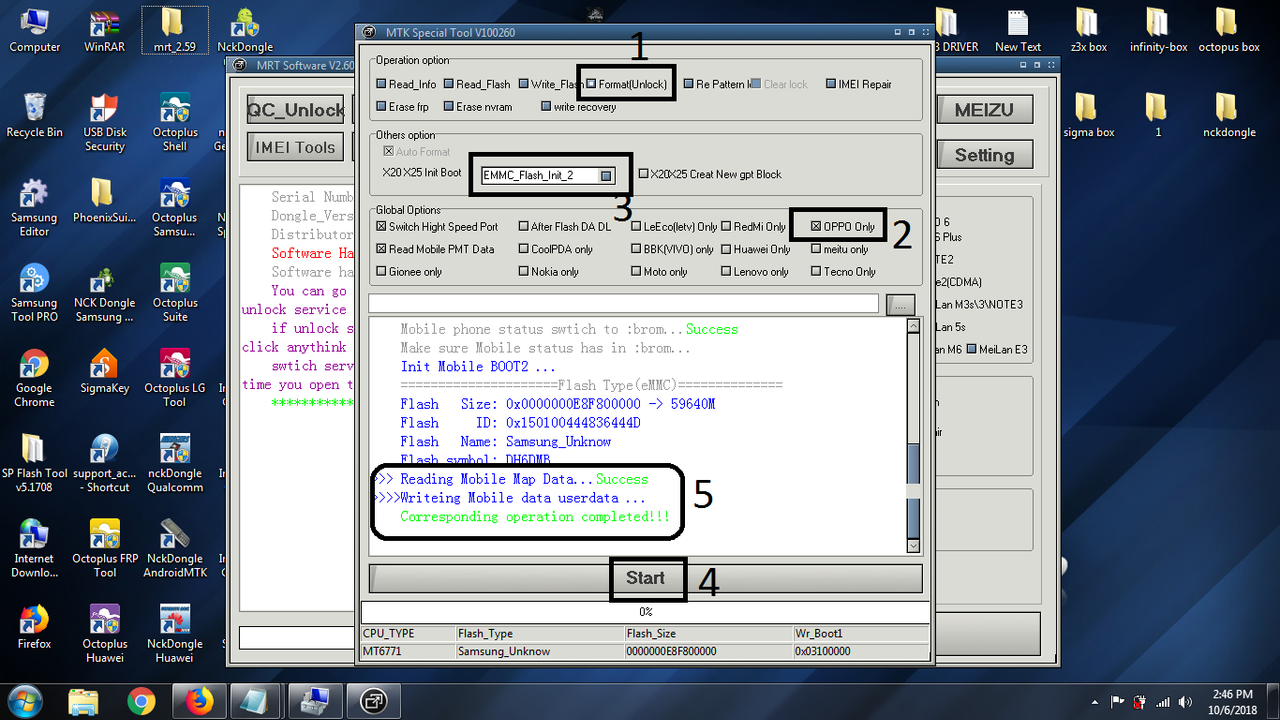Screen dimensions: 1280x720
Task: Expand the EMMC_Flash_Init_2 Init Boot dropdown
Action: [x=606, y=176]
